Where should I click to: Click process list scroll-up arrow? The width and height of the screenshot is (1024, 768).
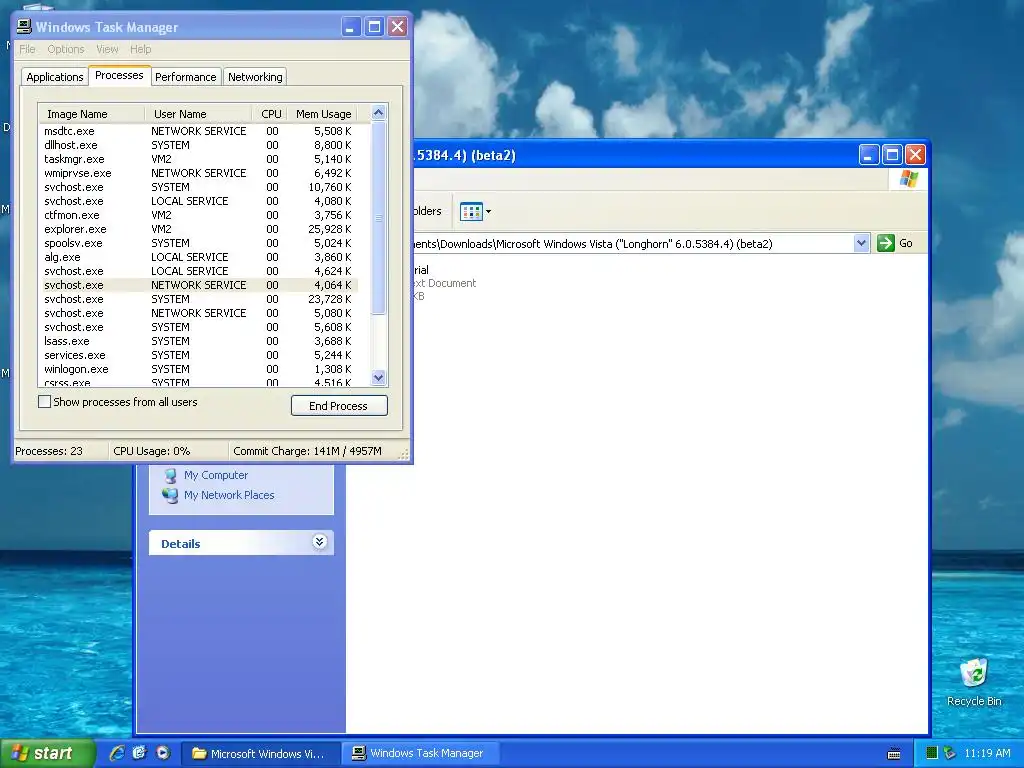click(x=378, y=112)
